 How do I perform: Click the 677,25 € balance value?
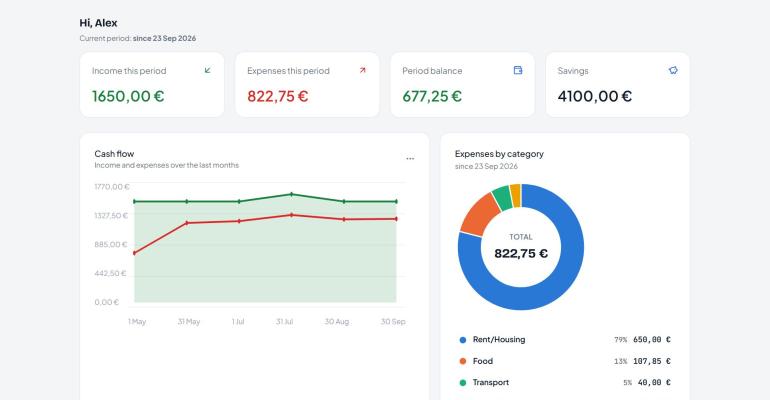tap(432, 96)
